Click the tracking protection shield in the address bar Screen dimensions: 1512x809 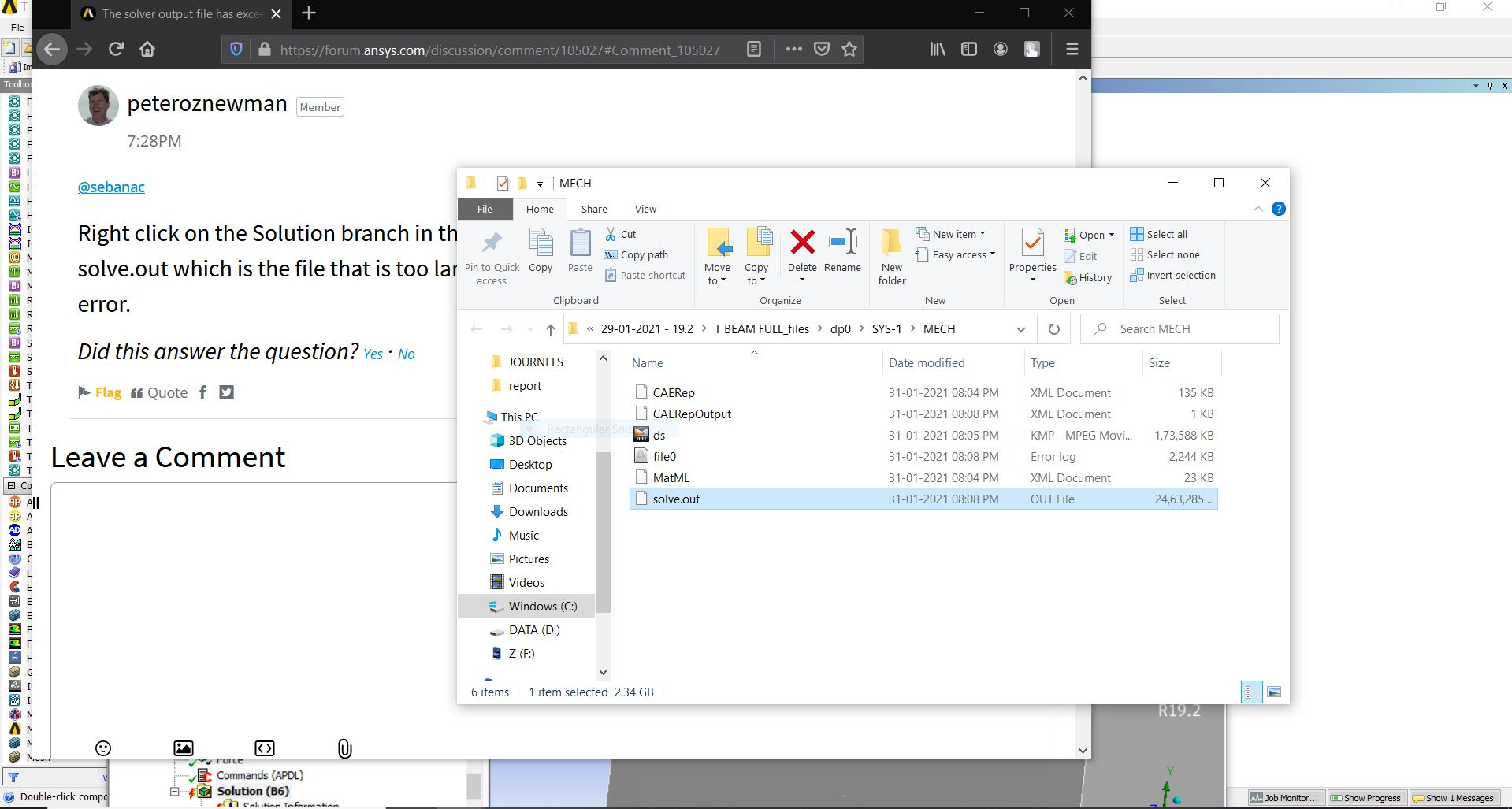tap(236, 49)
